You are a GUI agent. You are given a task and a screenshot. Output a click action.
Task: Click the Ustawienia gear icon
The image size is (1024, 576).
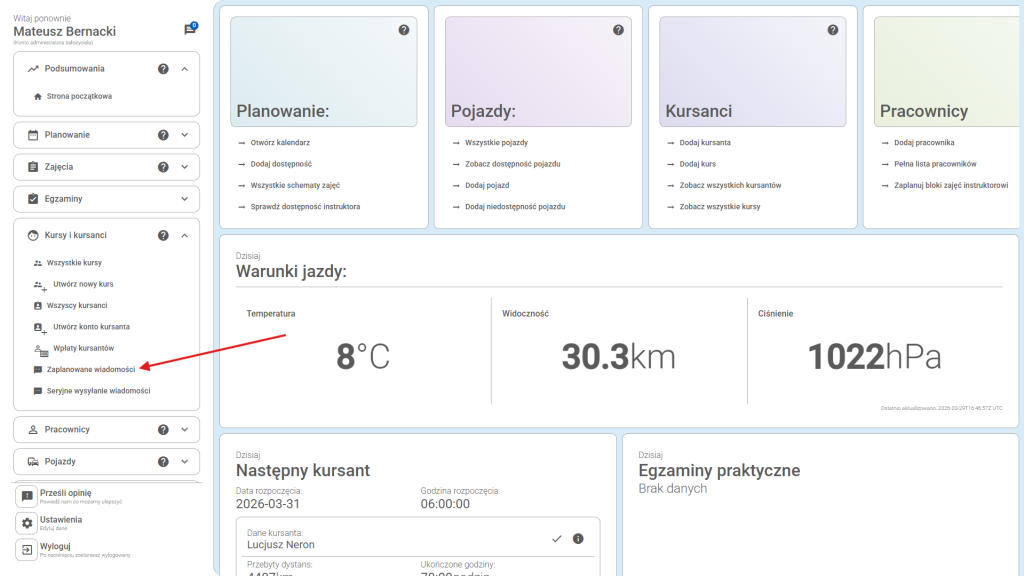[27, 523]
